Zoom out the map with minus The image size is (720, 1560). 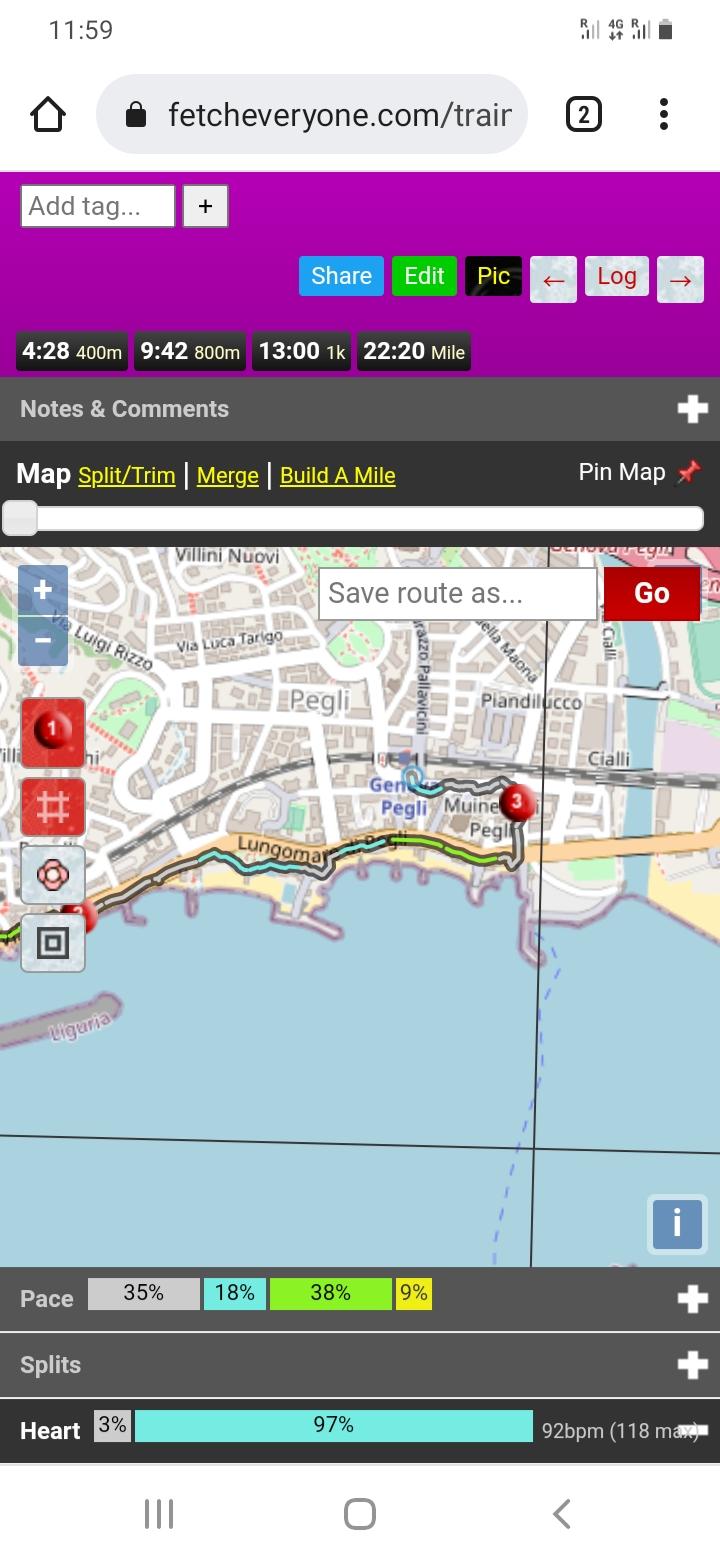tap(43, 641)
